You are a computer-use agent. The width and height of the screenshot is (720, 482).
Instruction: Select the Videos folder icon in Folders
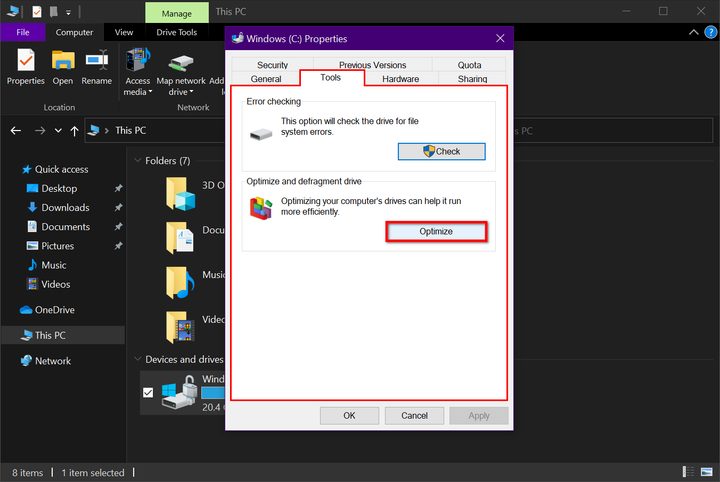180,327
